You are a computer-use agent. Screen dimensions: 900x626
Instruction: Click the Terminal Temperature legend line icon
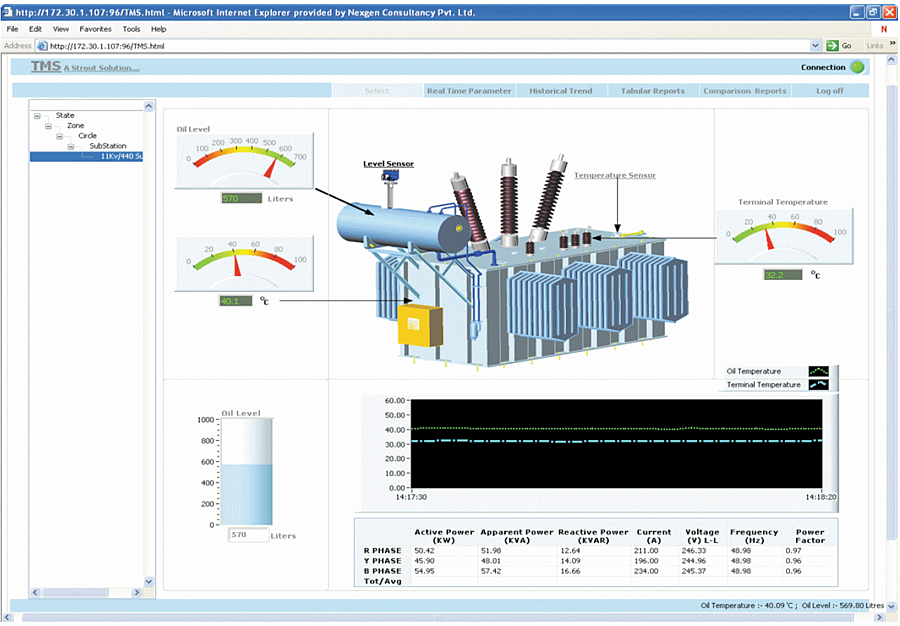point(819,385)
